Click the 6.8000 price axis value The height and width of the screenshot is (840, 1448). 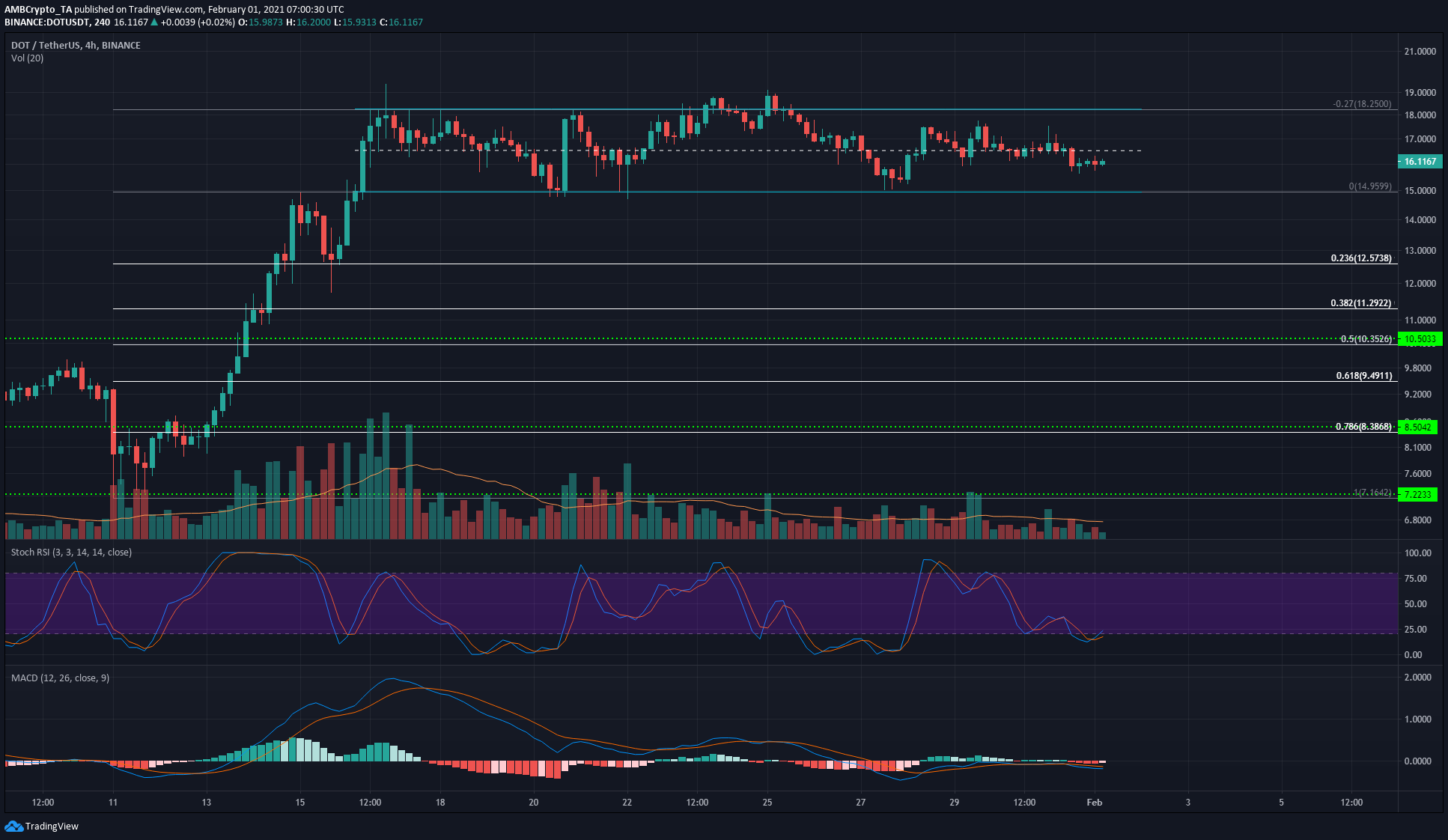tap(1417, 520)
